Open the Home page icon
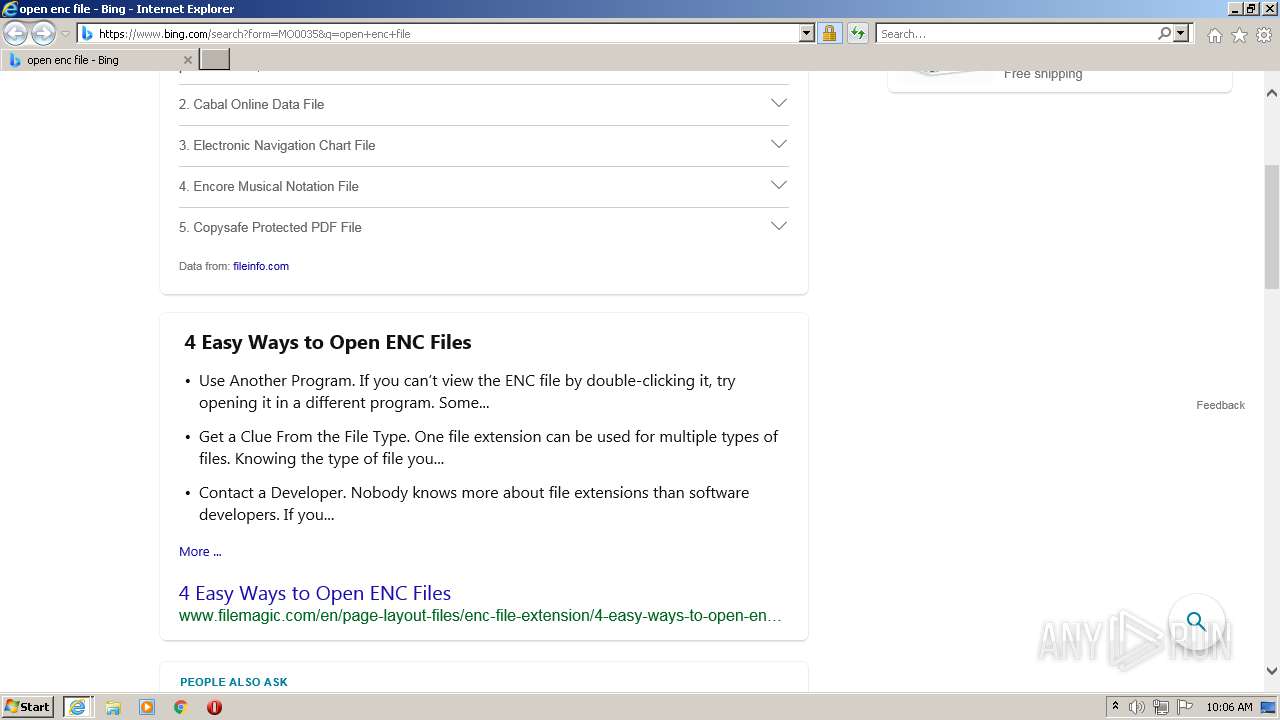This screenshot has width=1280, height=720. pos(1214,35)
